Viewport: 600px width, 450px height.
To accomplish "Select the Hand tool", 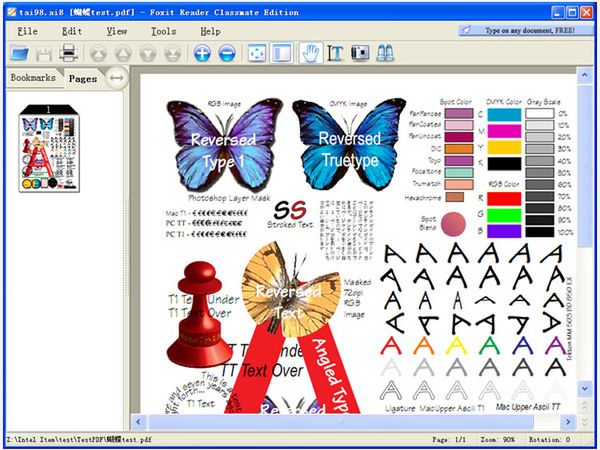I will tap(310, 53).
